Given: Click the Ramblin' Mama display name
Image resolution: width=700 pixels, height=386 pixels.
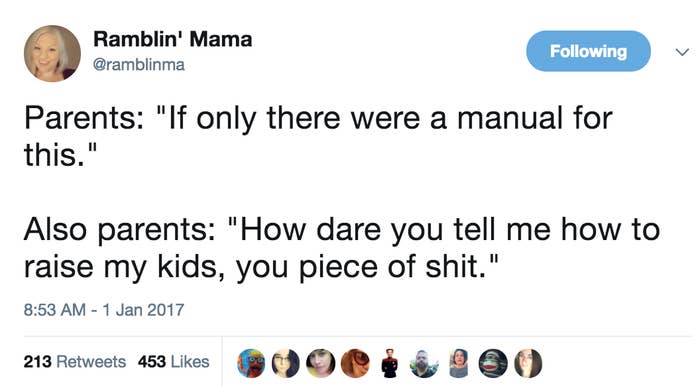Looking at the screenshot, I should (173, 39).
